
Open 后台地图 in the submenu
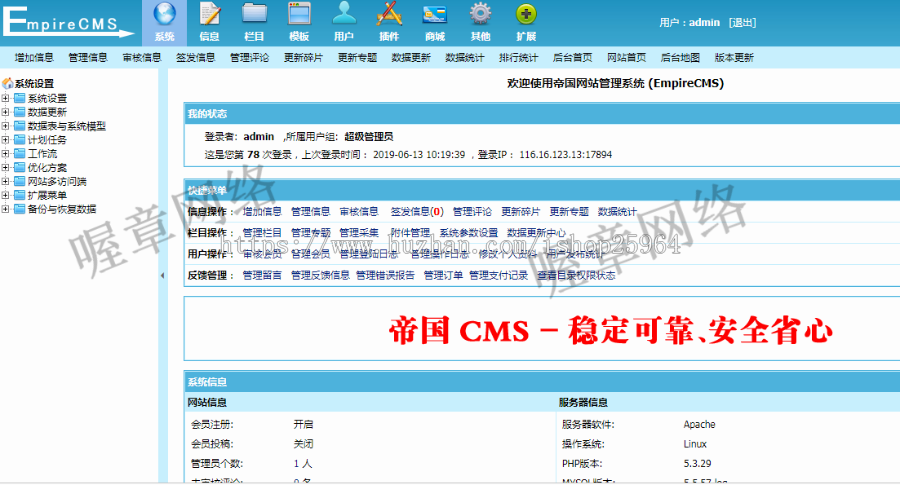tap(680, 57)
